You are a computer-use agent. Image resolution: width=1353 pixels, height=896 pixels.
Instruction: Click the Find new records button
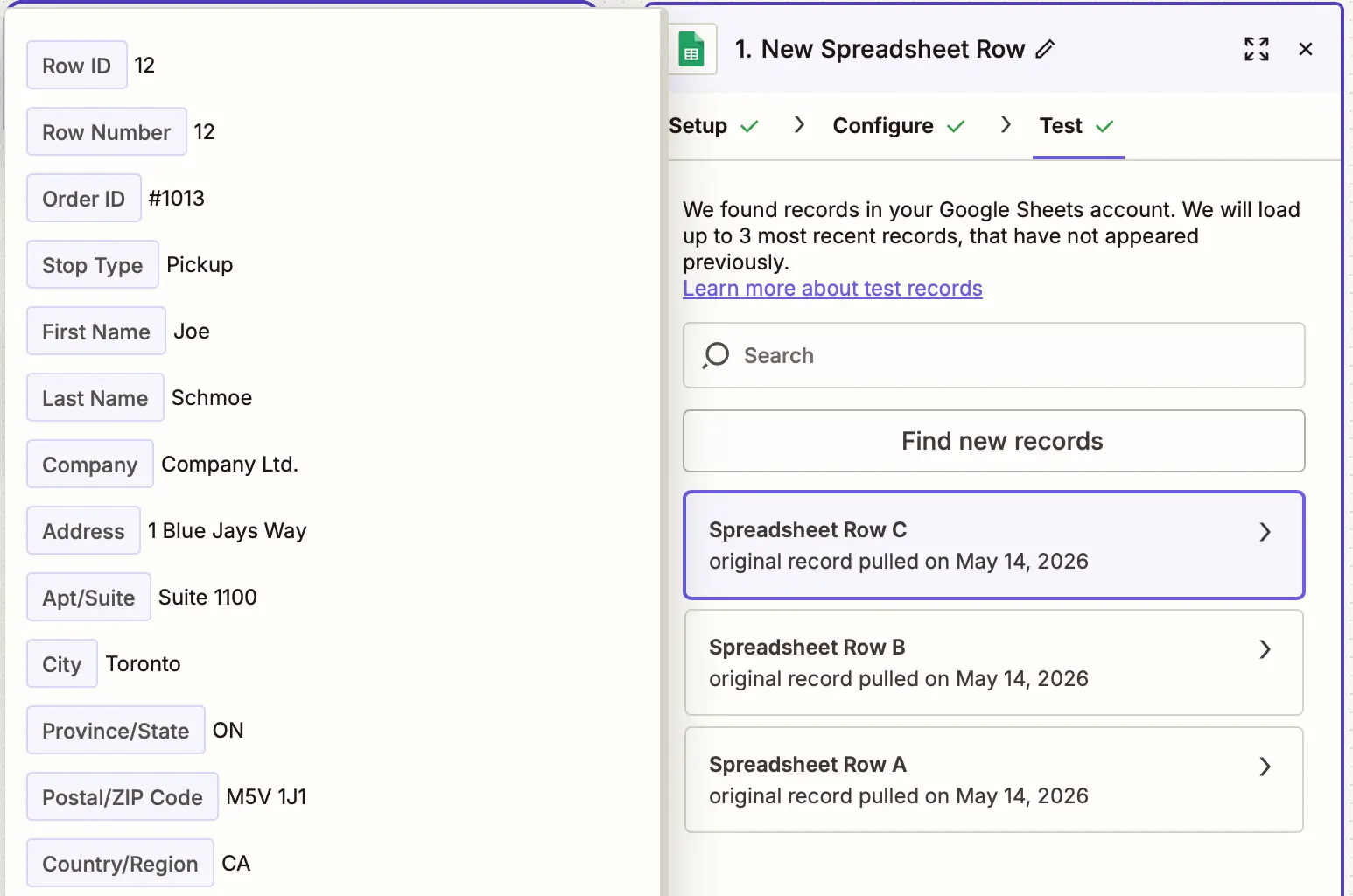tap(994, 441)
